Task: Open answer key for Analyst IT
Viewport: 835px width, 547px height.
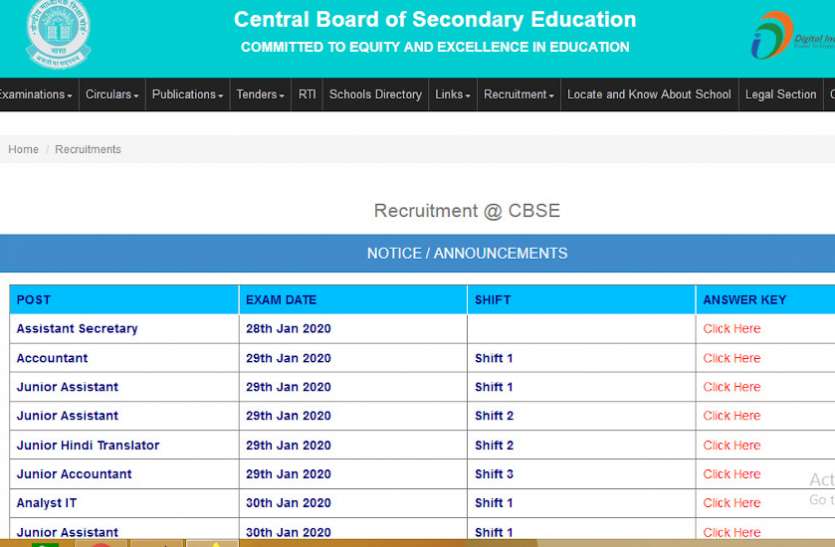Action: click(732, 503)
